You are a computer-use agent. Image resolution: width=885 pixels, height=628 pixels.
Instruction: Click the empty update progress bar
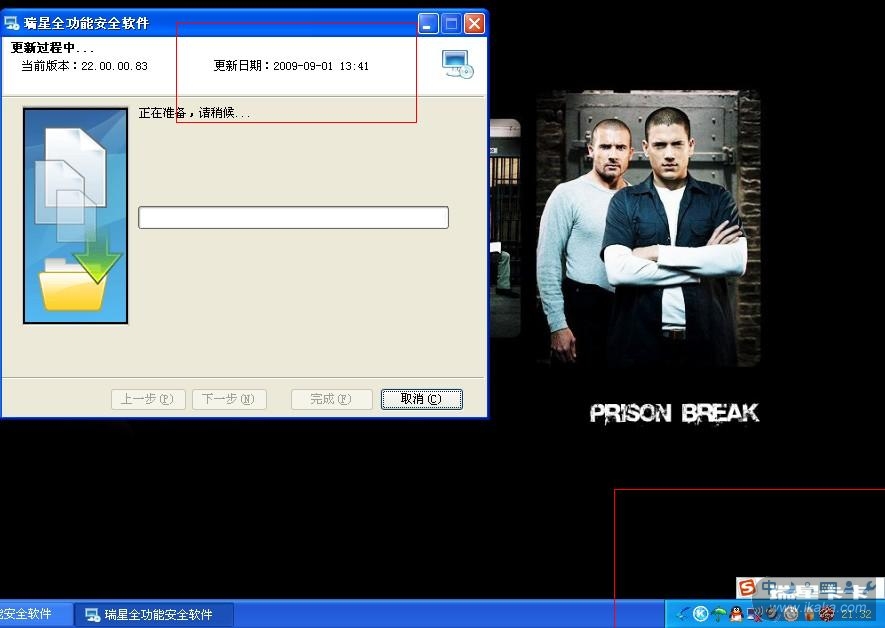pyautogui.click(x=293, y=217)
